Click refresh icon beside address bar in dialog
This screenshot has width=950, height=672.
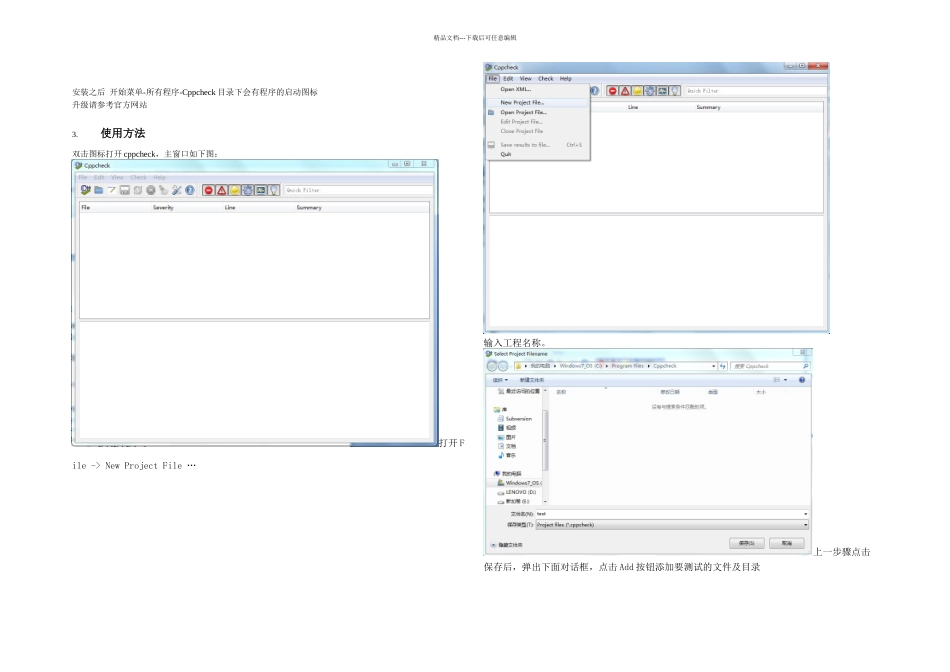pos(723,366)
